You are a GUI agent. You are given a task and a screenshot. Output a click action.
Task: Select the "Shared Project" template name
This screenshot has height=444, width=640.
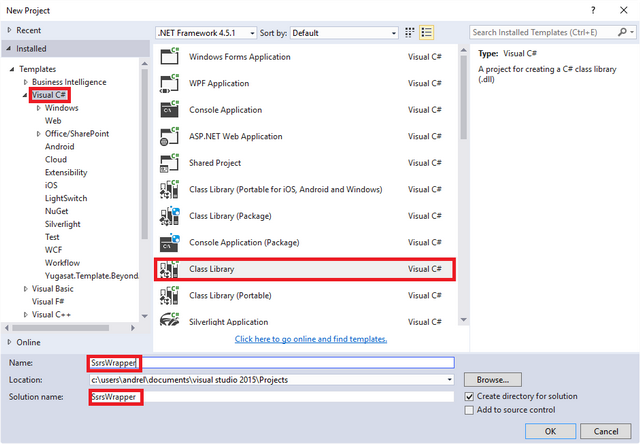[x=215, y=163]
